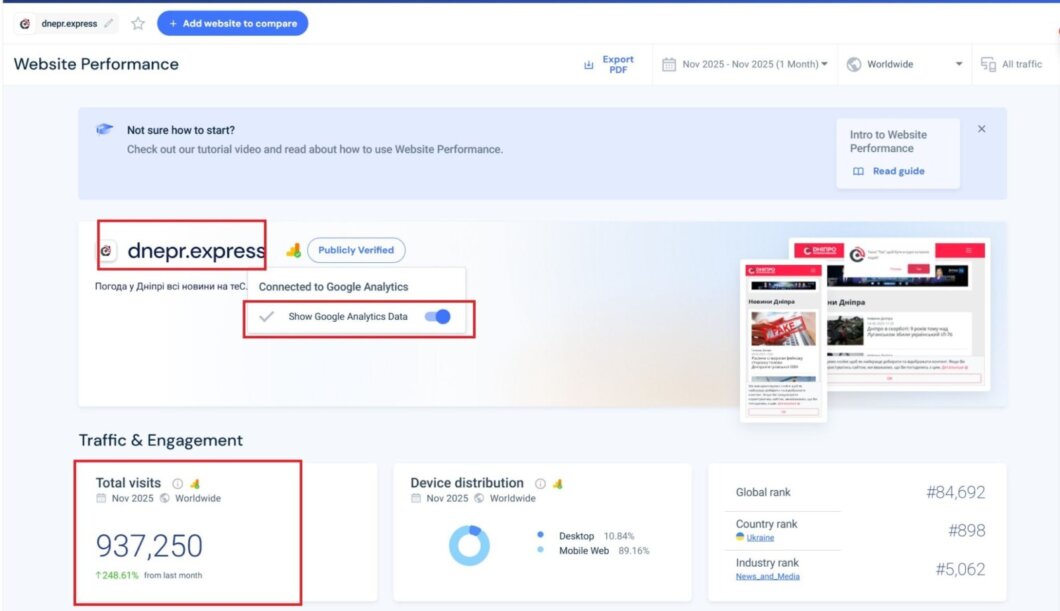This screenshot has height=611, width=1060.
Task: Open the Read guide link
Action: tap(889, 171)
